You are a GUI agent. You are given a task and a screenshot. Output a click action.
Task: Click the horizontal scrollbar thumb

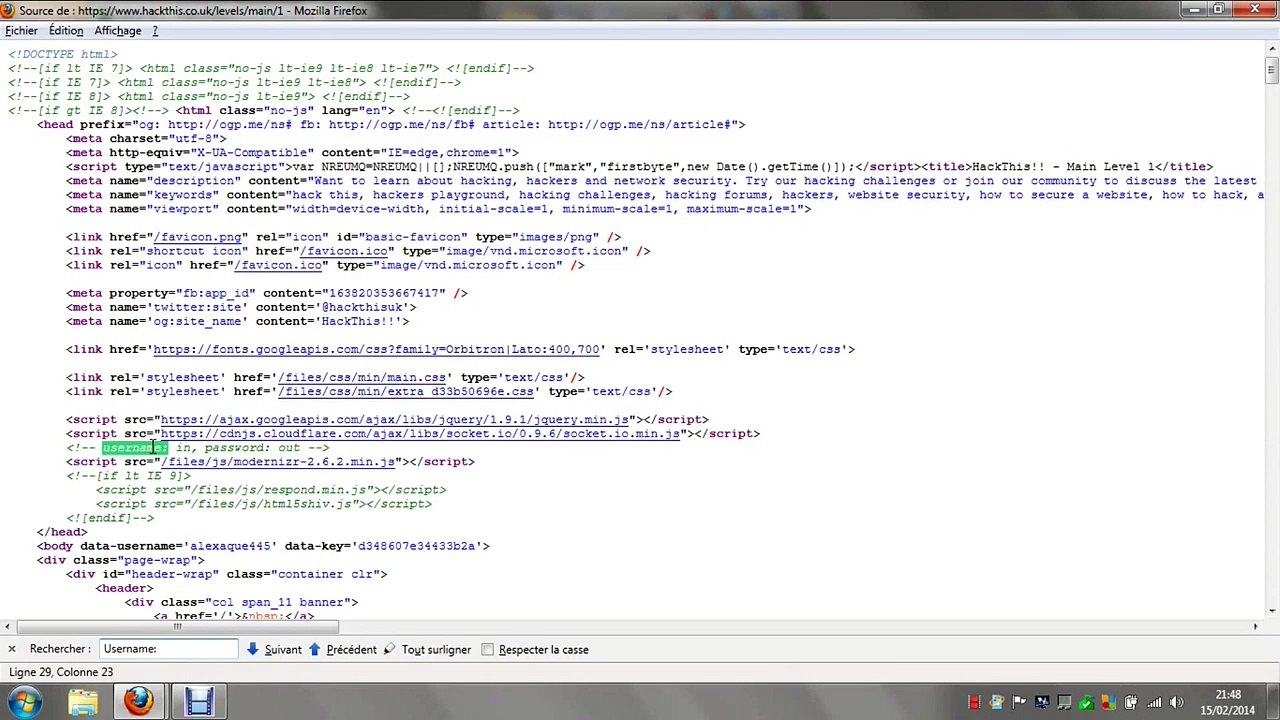176,627
